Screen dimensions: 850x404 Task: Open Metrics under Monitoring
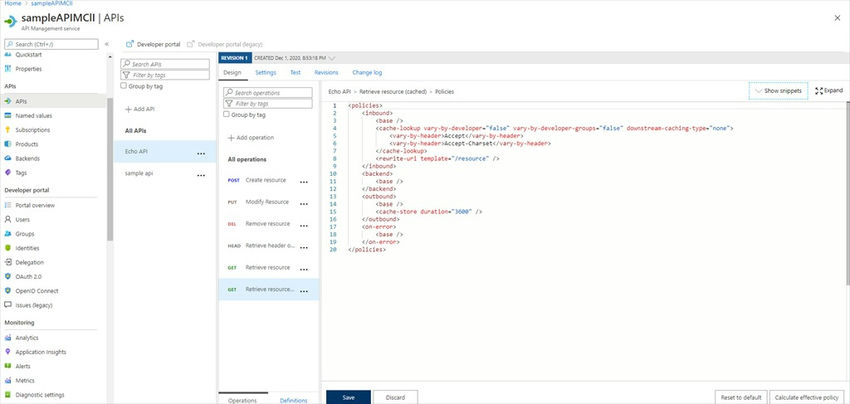click(x=24, y=381)
